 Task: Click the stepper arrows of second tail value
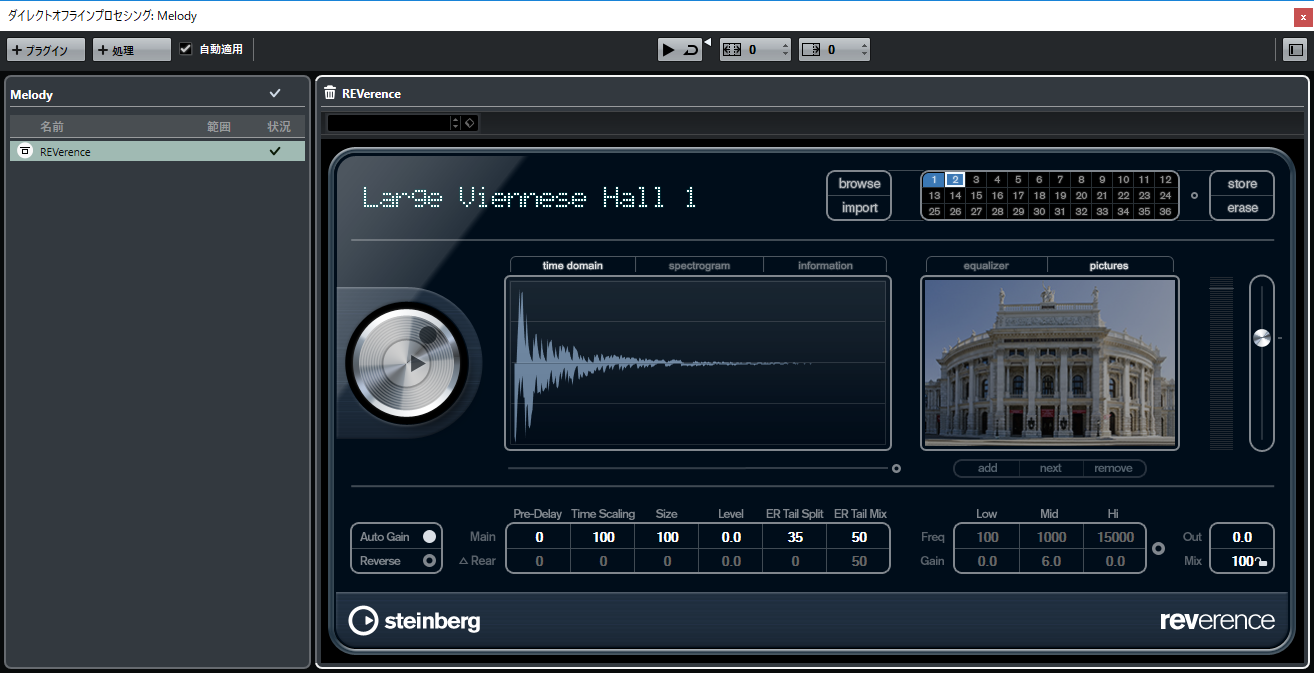tap(864, 49)
